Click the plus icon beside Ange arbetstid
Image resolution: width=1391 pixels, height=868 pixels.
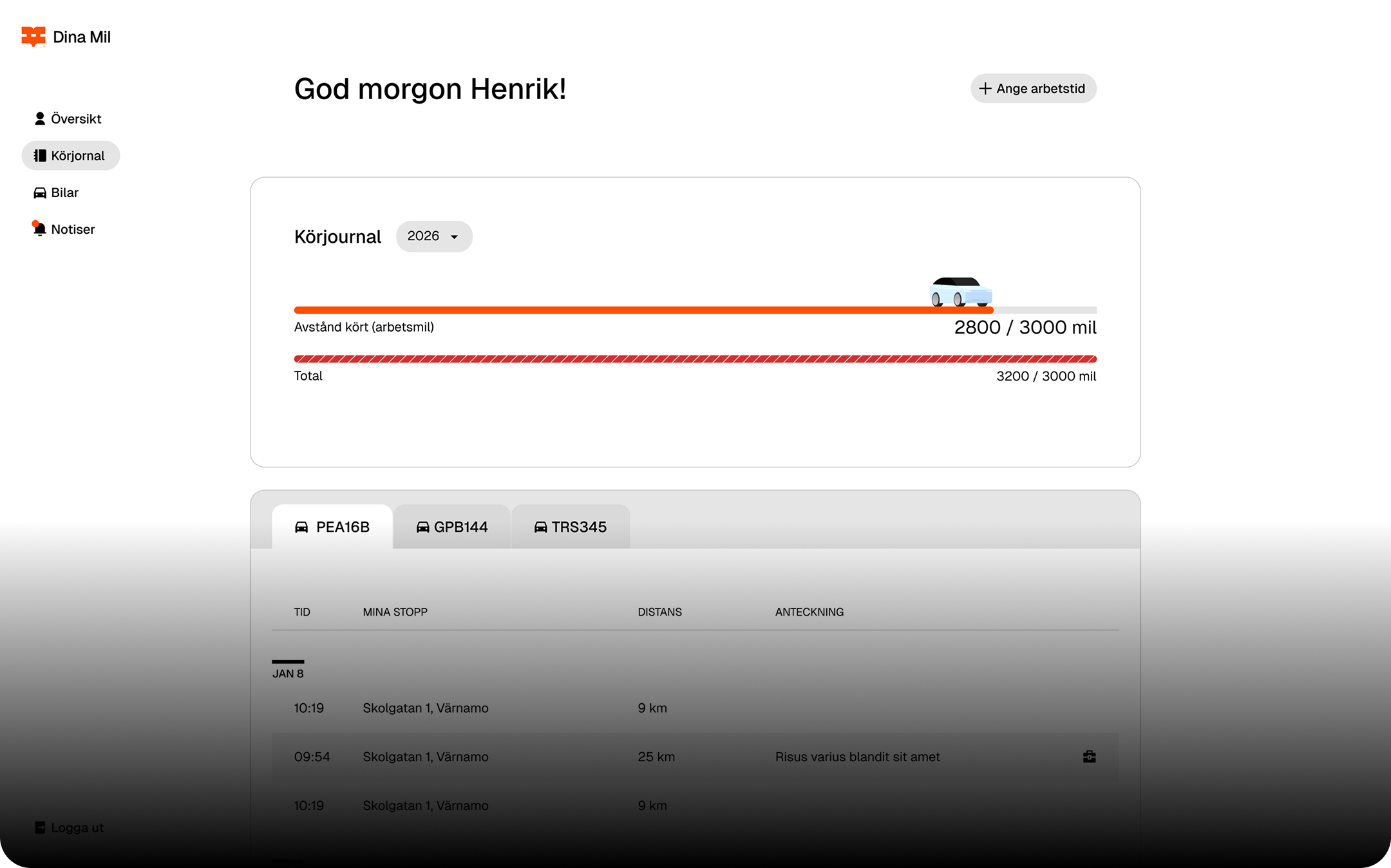click(x=985, y=88)
